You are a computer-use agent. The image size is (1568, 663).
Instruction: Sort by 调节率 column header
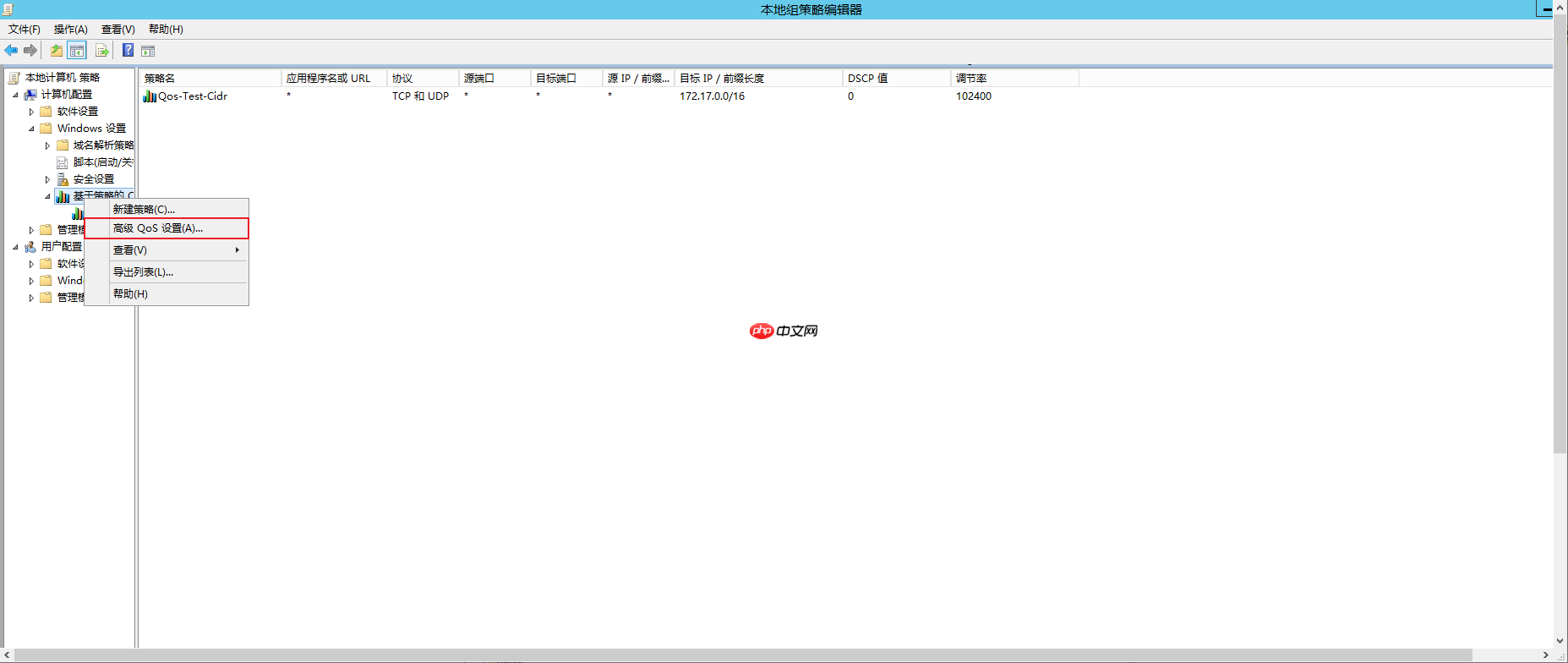point(1015,79)
